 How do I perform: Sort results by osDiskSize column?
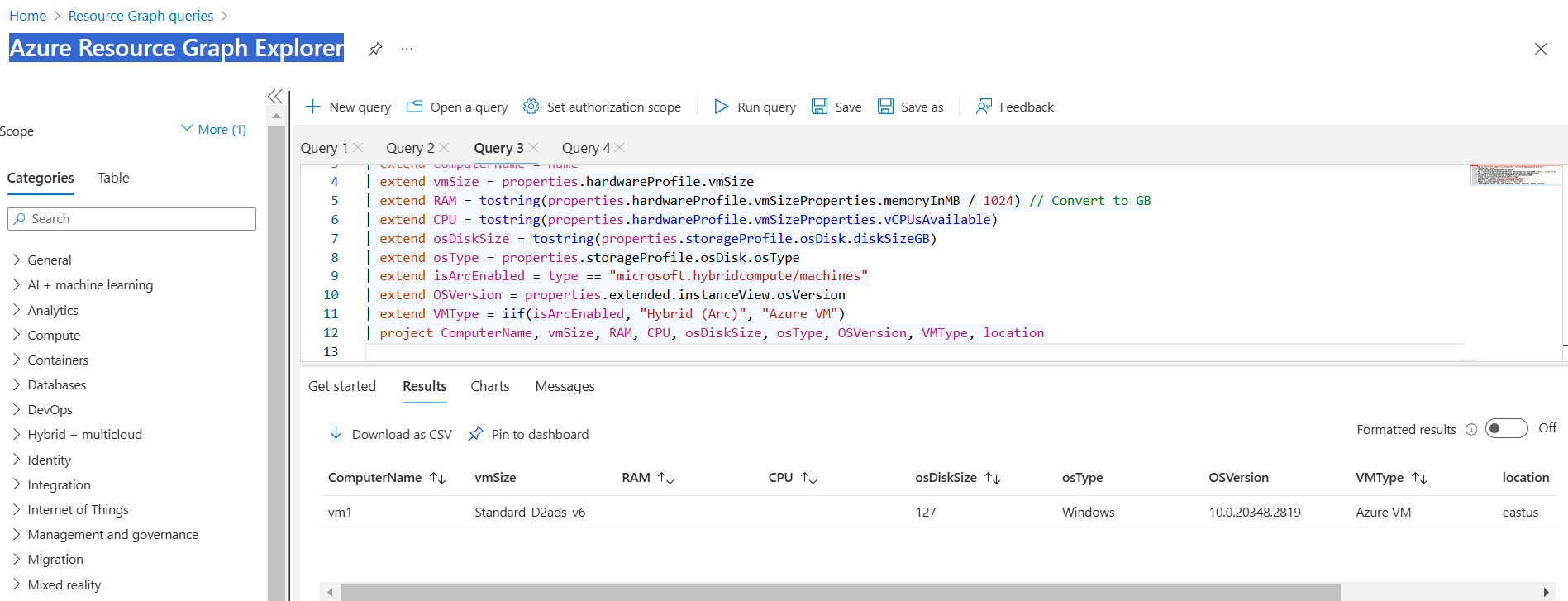(x=993, y=478)
